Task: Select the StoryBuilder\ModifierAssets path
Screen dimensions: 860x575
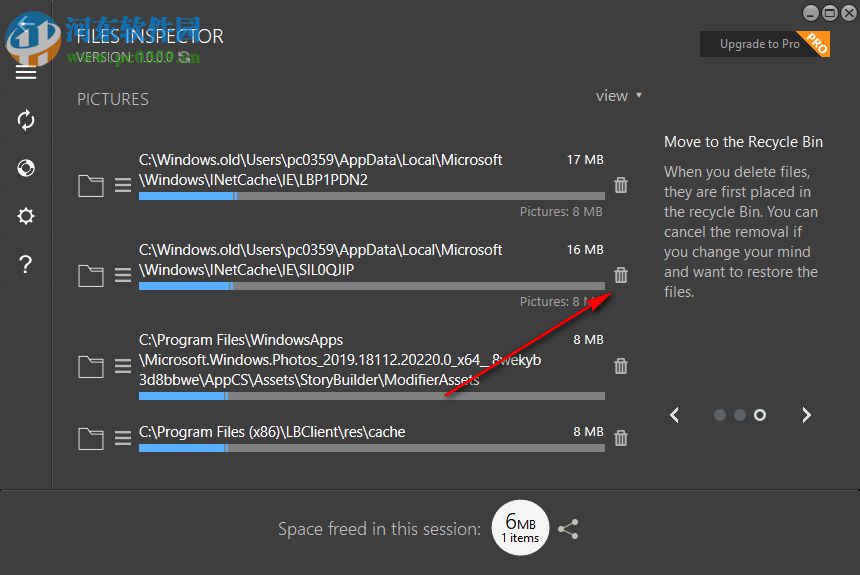Action: coord(340,360)
